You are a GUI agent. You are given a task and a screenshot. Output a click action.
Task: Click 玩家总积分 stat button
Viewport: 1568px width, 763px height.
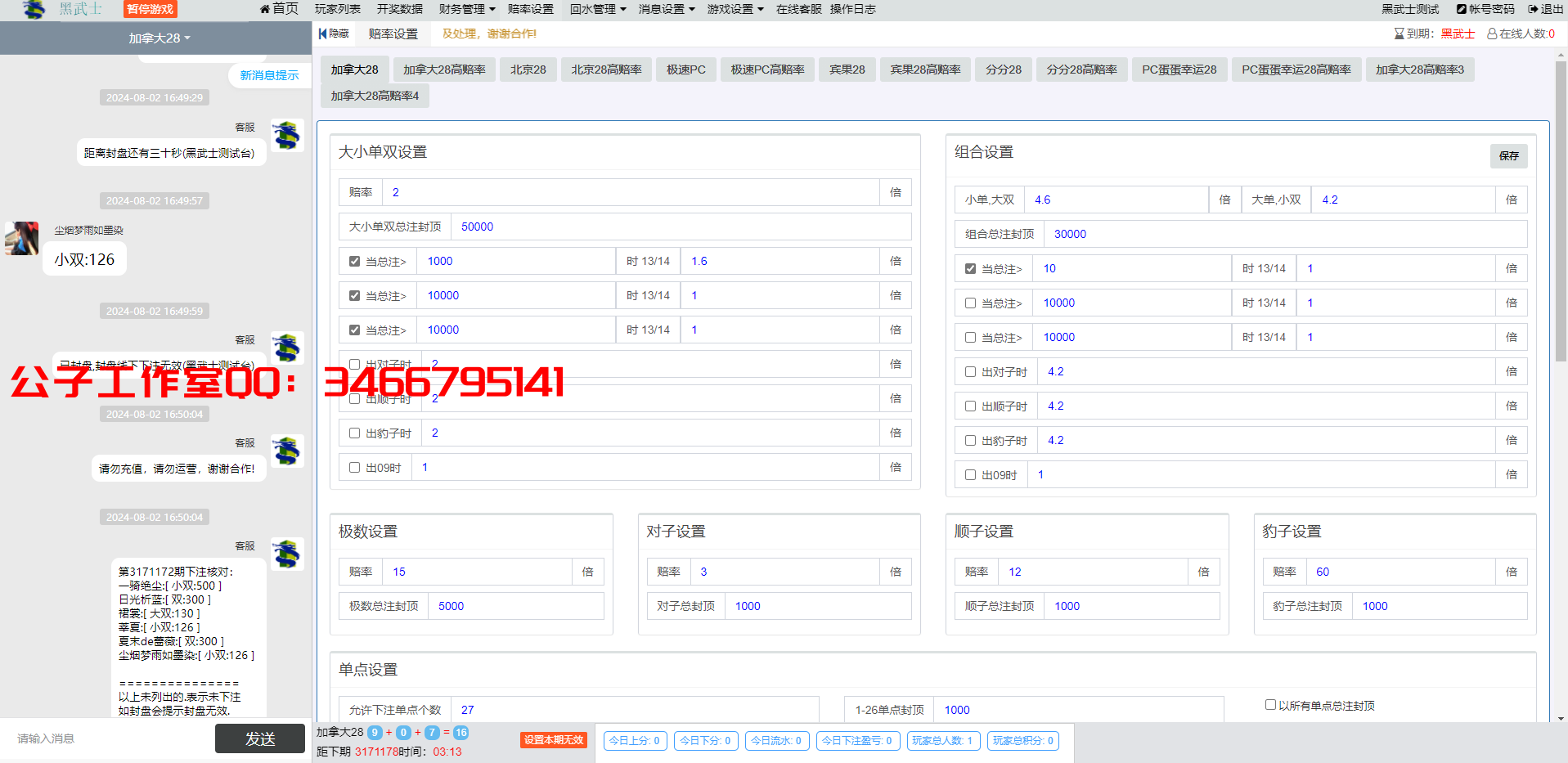[1023, 741]
